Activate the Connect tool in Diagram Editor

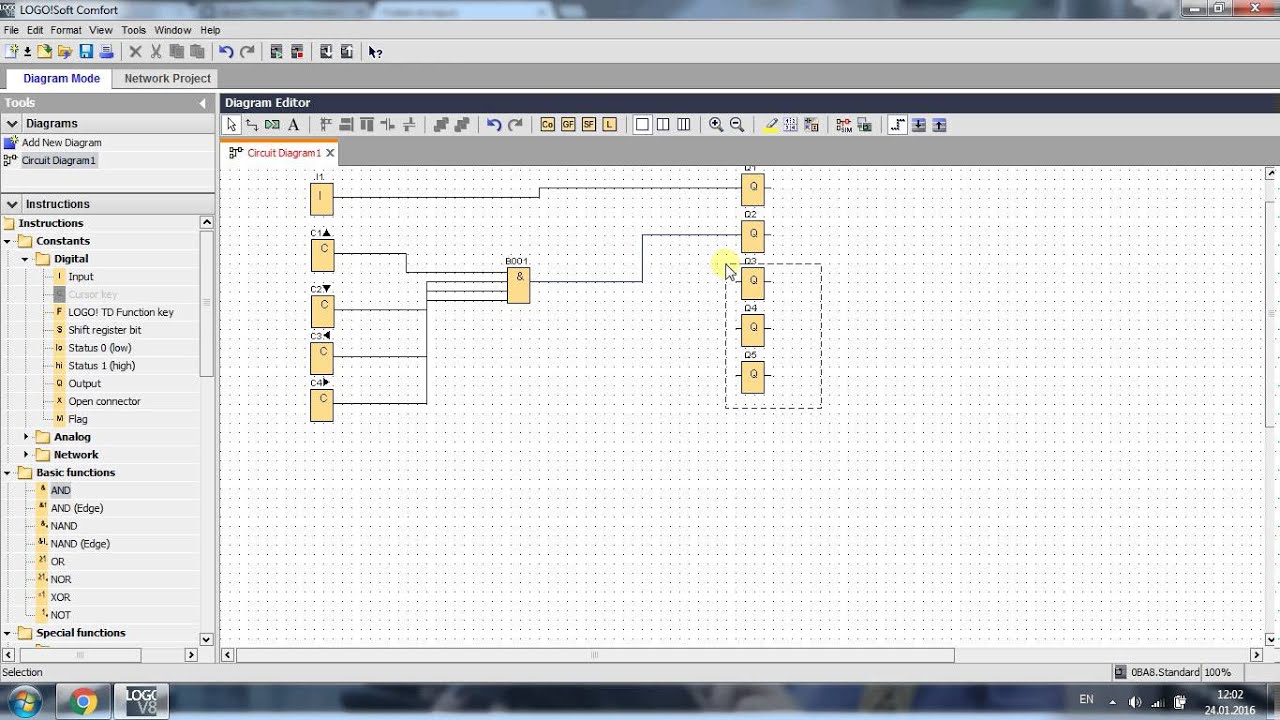[x=252, y=125]
